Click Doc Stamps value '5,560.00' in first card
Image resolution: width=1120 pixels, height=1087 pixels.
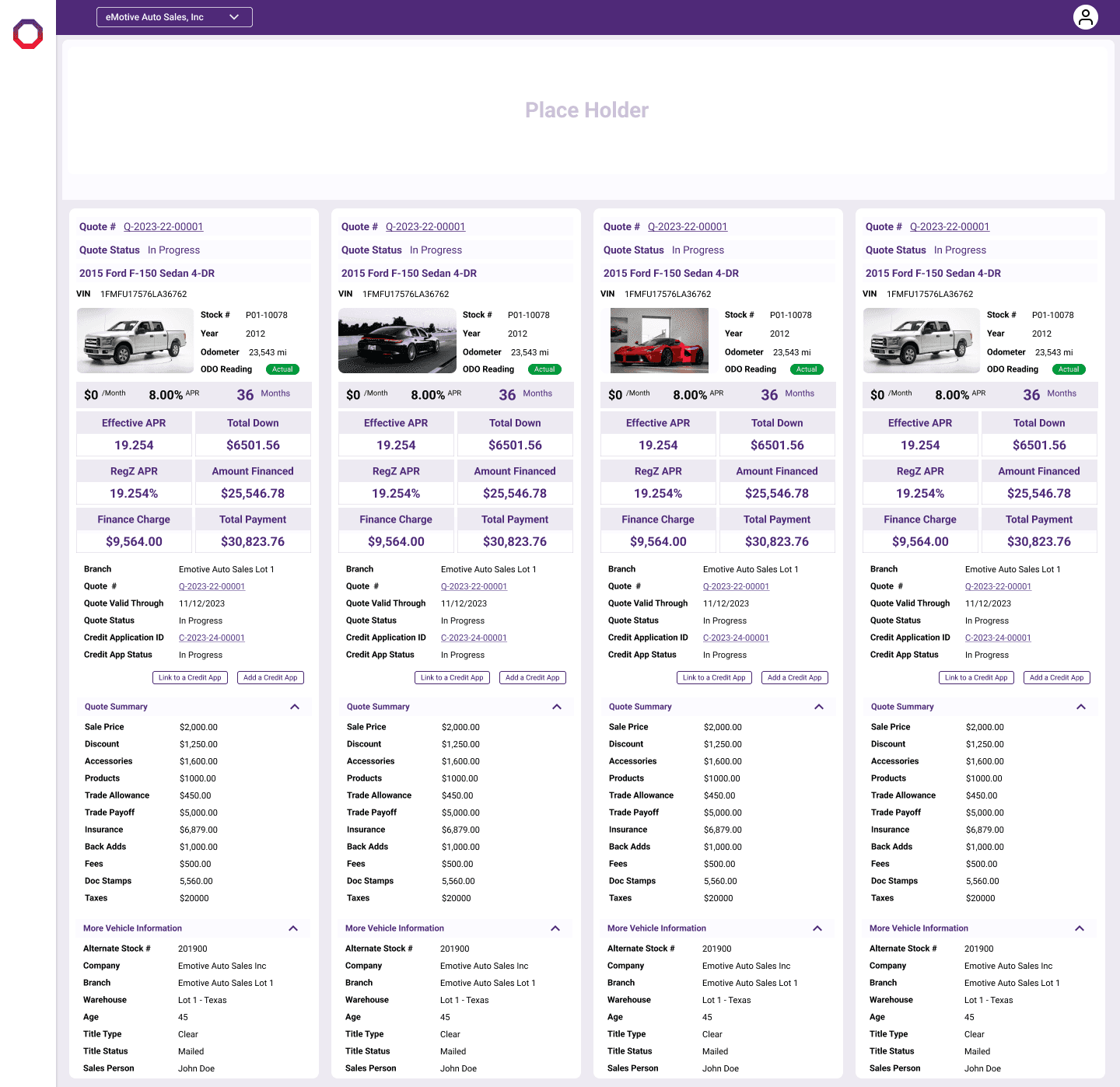[x=196, y=881]
